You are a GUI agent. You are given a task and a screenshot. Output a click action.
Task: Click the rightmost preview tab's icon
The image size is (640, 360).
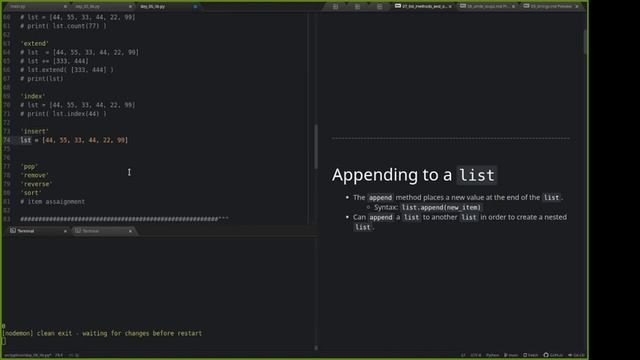pos(527,6)
